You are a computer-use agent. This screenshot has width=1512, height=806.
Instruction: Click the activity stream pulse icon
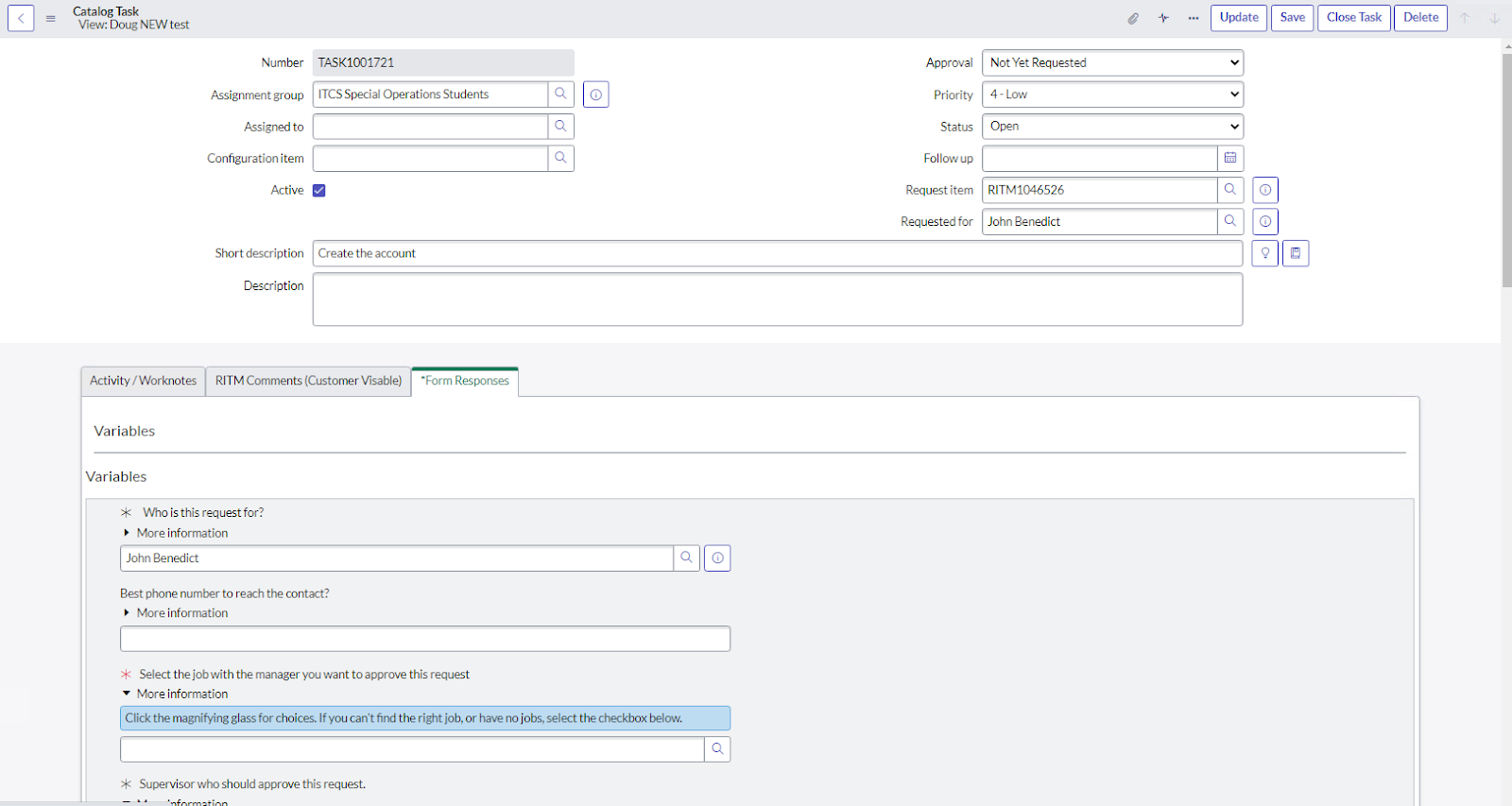[1163, 18]
